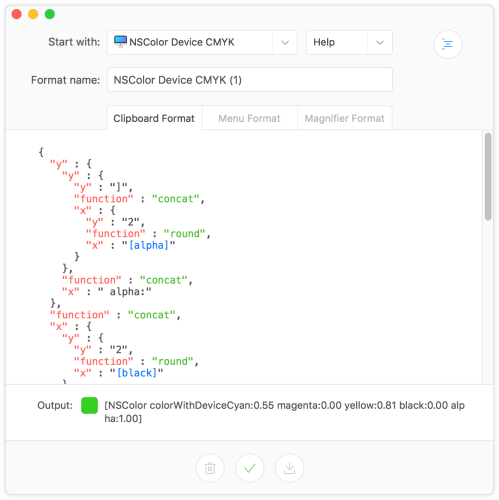Click the " alpha:" string value

[x=125, y=292]
